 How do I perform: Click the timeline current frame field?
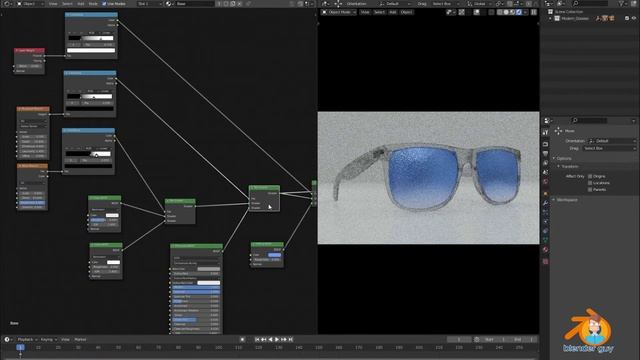(x=459, y=340)
